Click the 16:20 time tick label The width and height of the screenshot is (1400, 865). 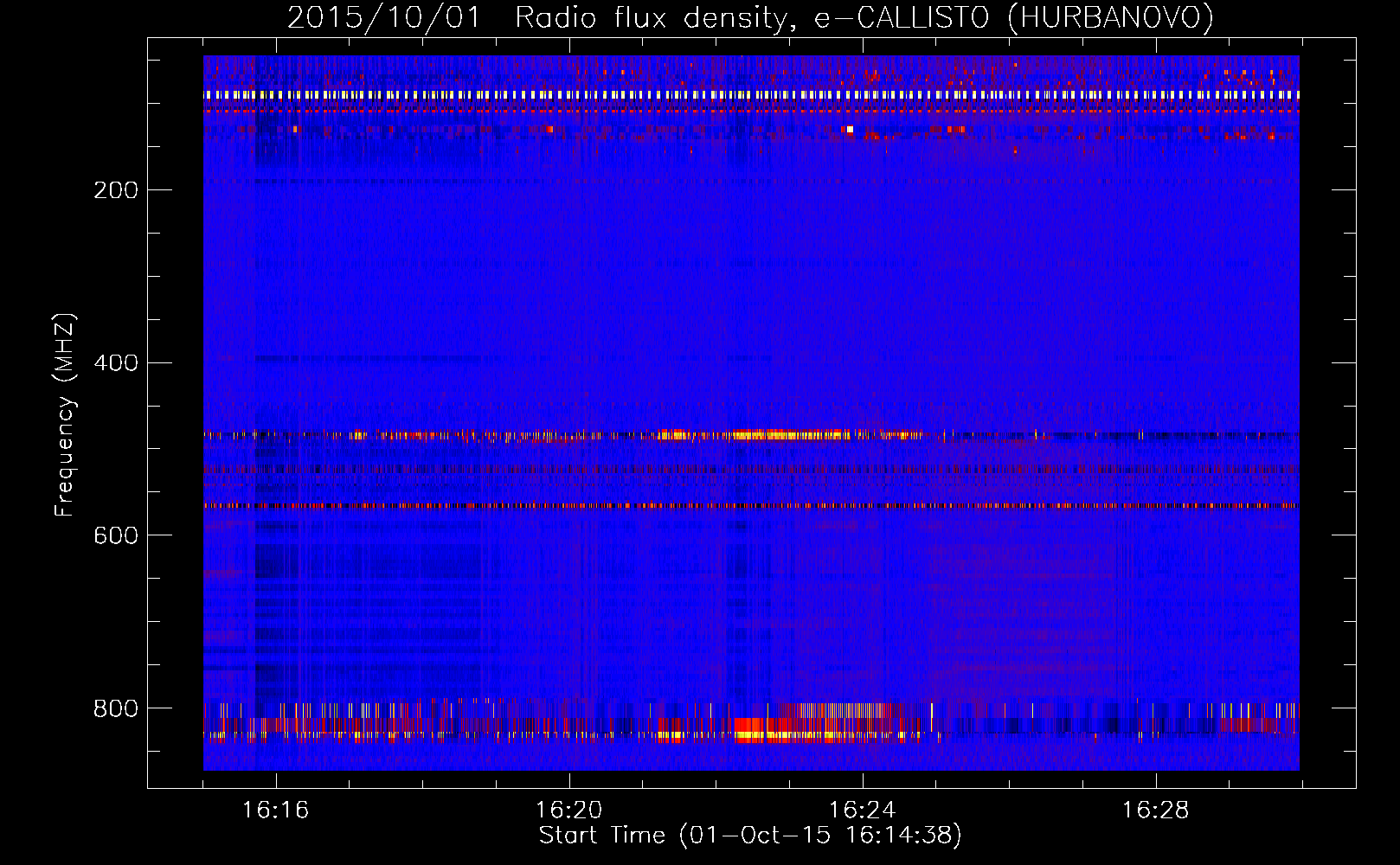pyautogui.click(x=569, y=810)
